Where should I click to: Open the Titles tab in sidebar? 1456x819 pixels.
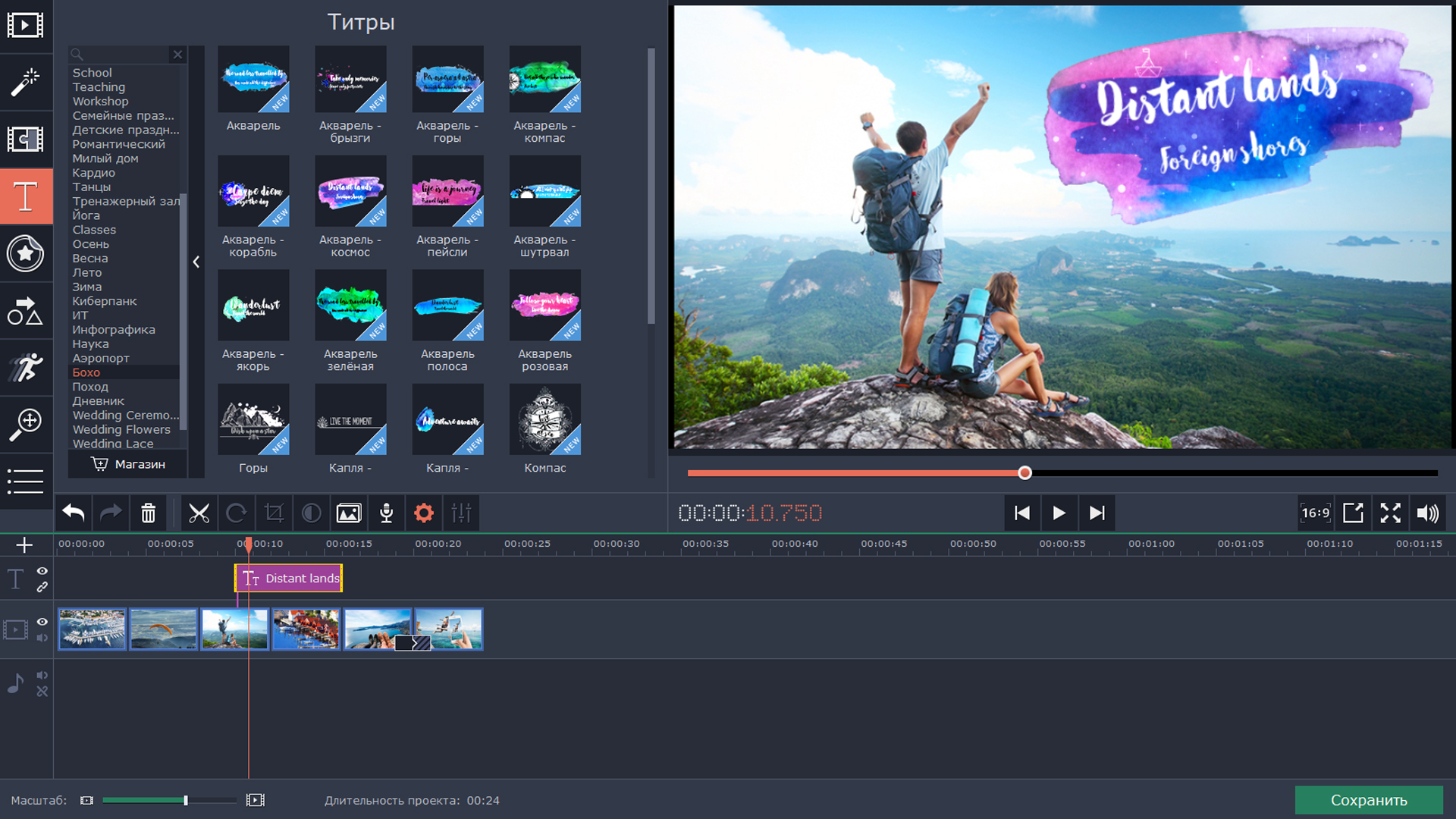point(26,196)
